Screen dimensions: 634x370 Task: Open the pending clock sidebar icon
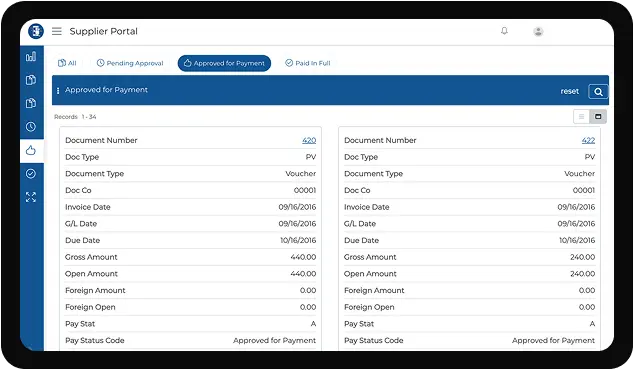pyautogui.click(x=31, y=127)
